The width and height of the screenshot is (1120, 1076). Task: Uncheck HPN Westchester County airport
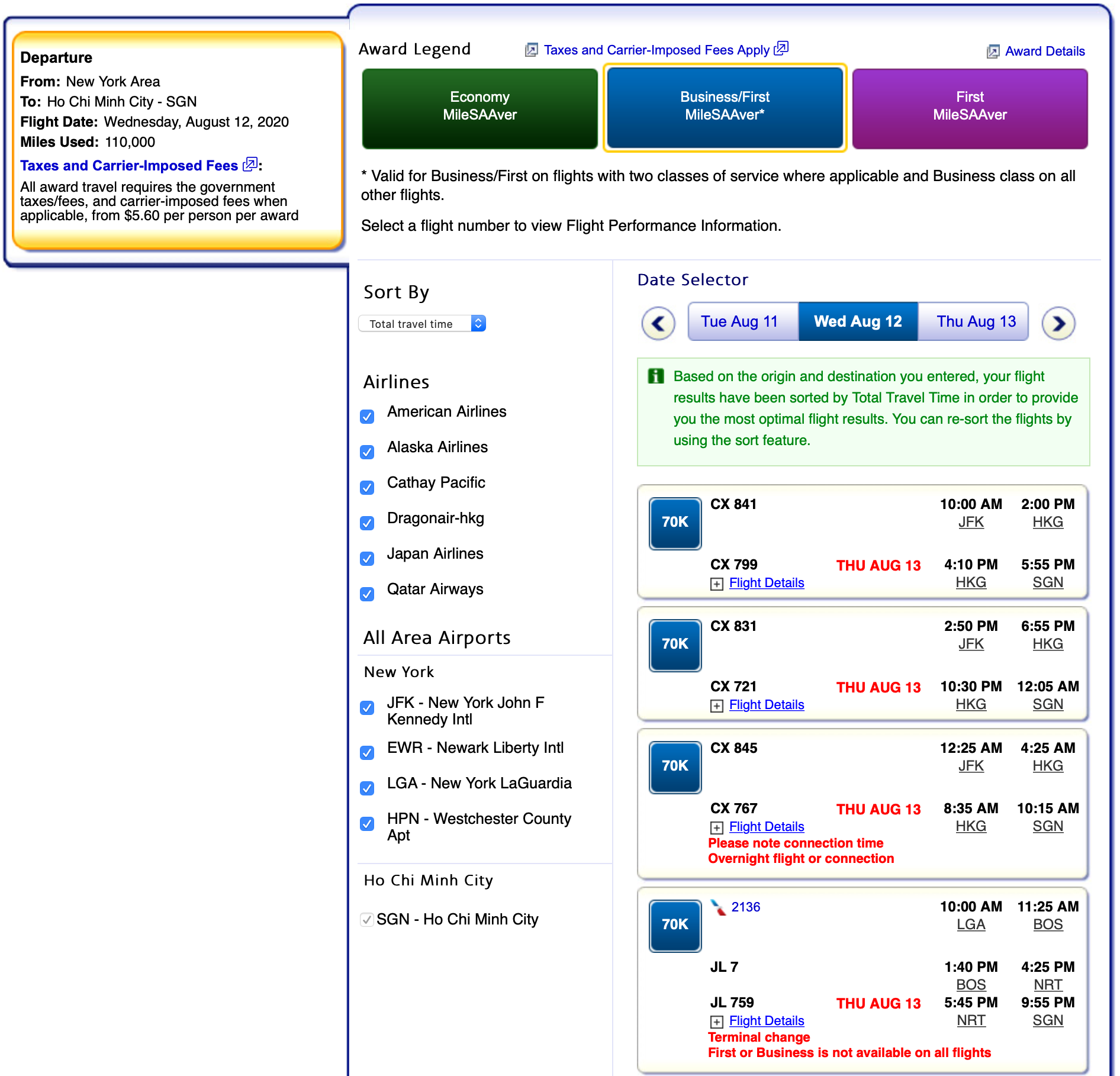point(367,824)
